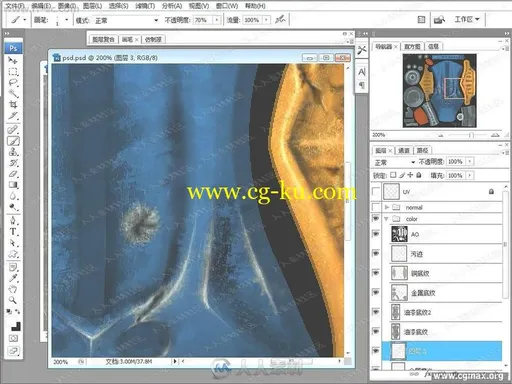Select the Blur tool
Viewport: 512px width, 384px height.
[x=13, y=196]
